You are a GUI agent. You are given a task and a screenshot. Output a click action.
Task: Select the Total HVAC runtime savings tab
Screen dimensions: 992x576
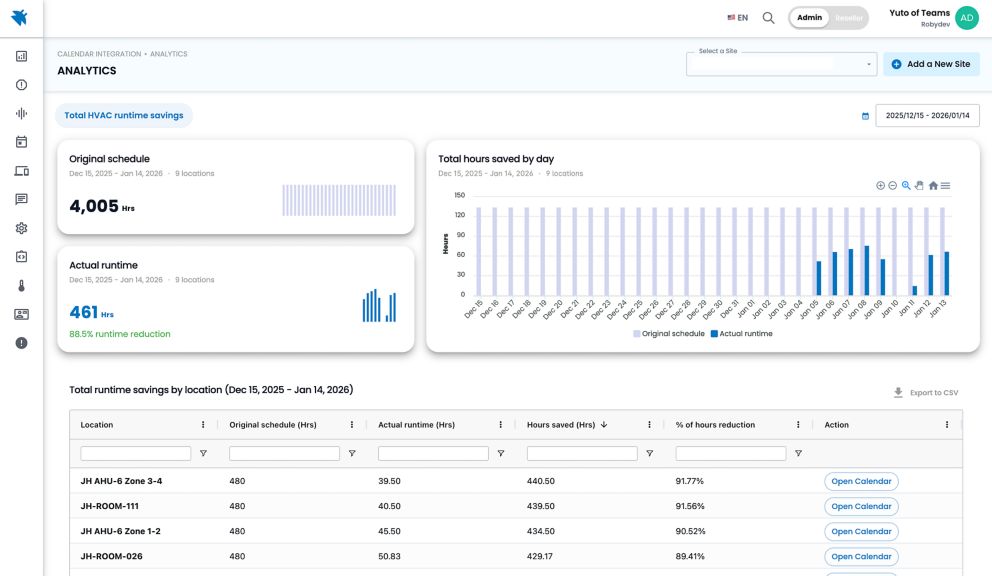click(x=124, y=114)
